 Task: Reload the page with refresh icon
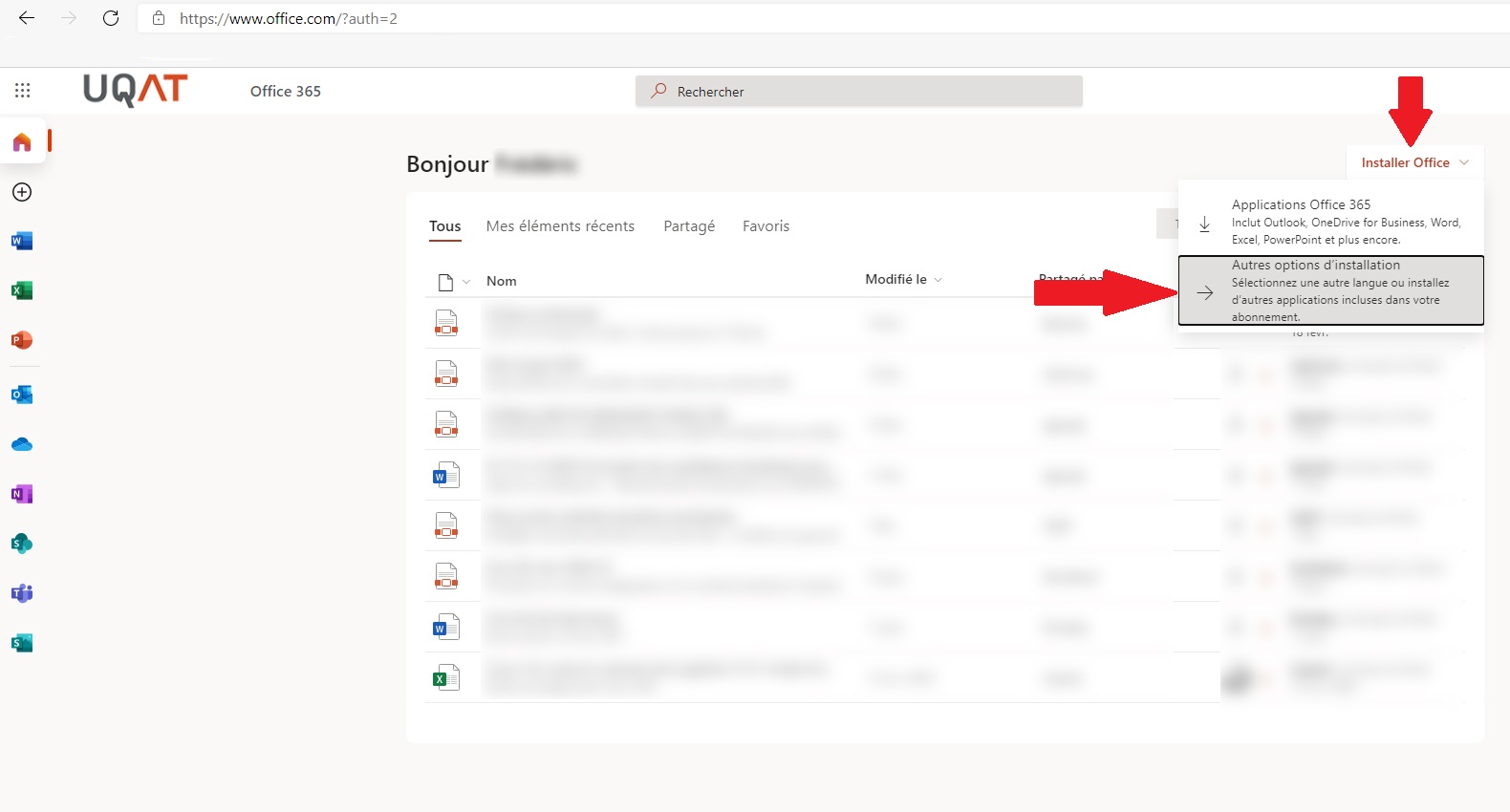(111, 18)
